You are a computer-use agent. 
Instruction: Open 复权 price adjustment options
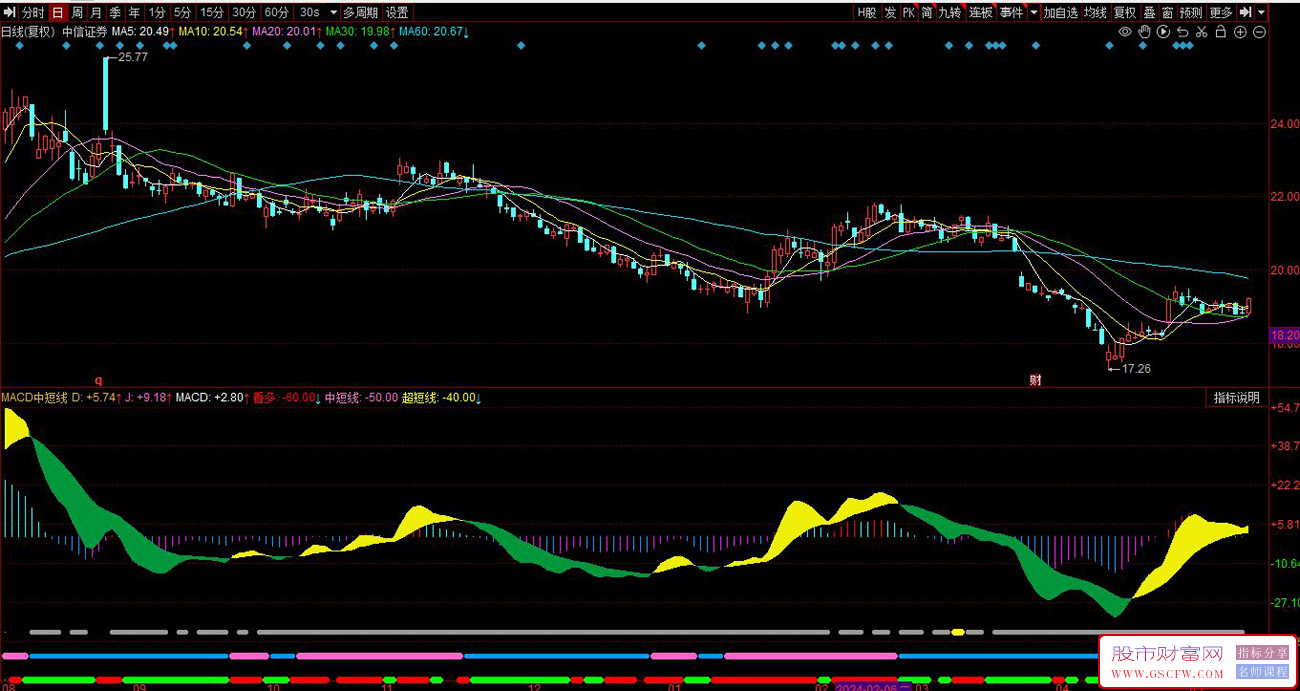tap(1125, 12)
